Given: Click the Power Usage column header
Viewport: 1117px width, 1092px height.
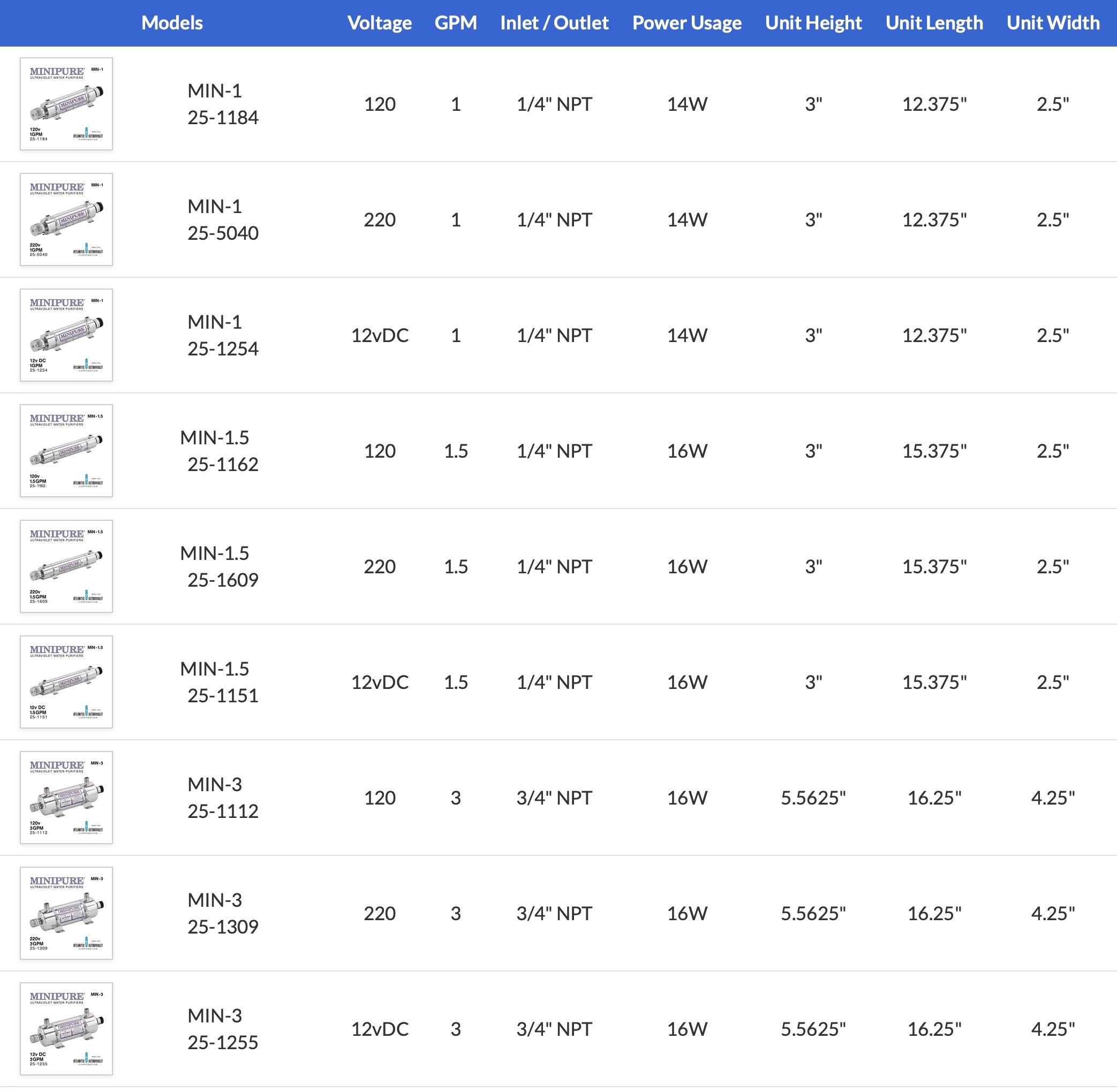Looking at the screenshot, I should click(x=686, y=23).
